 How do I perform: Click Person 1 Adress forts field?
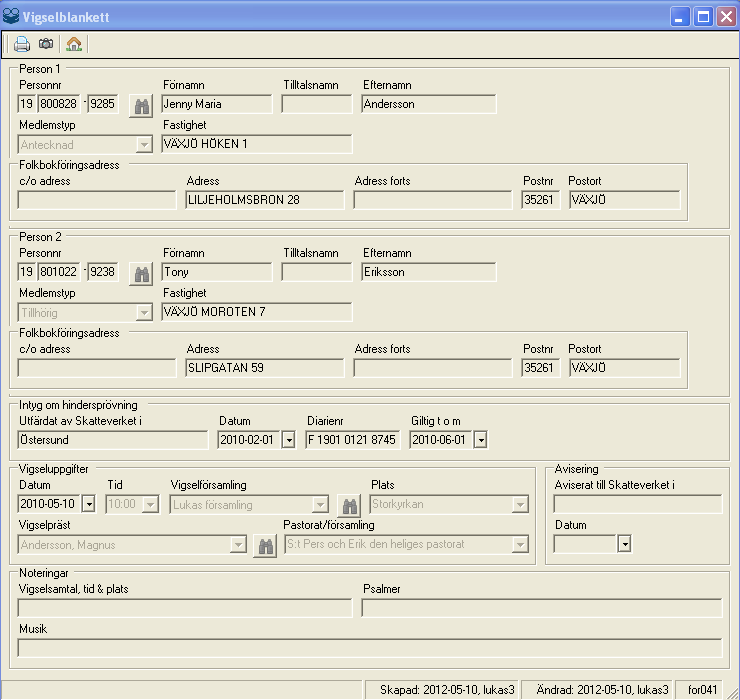pos(433,200)
